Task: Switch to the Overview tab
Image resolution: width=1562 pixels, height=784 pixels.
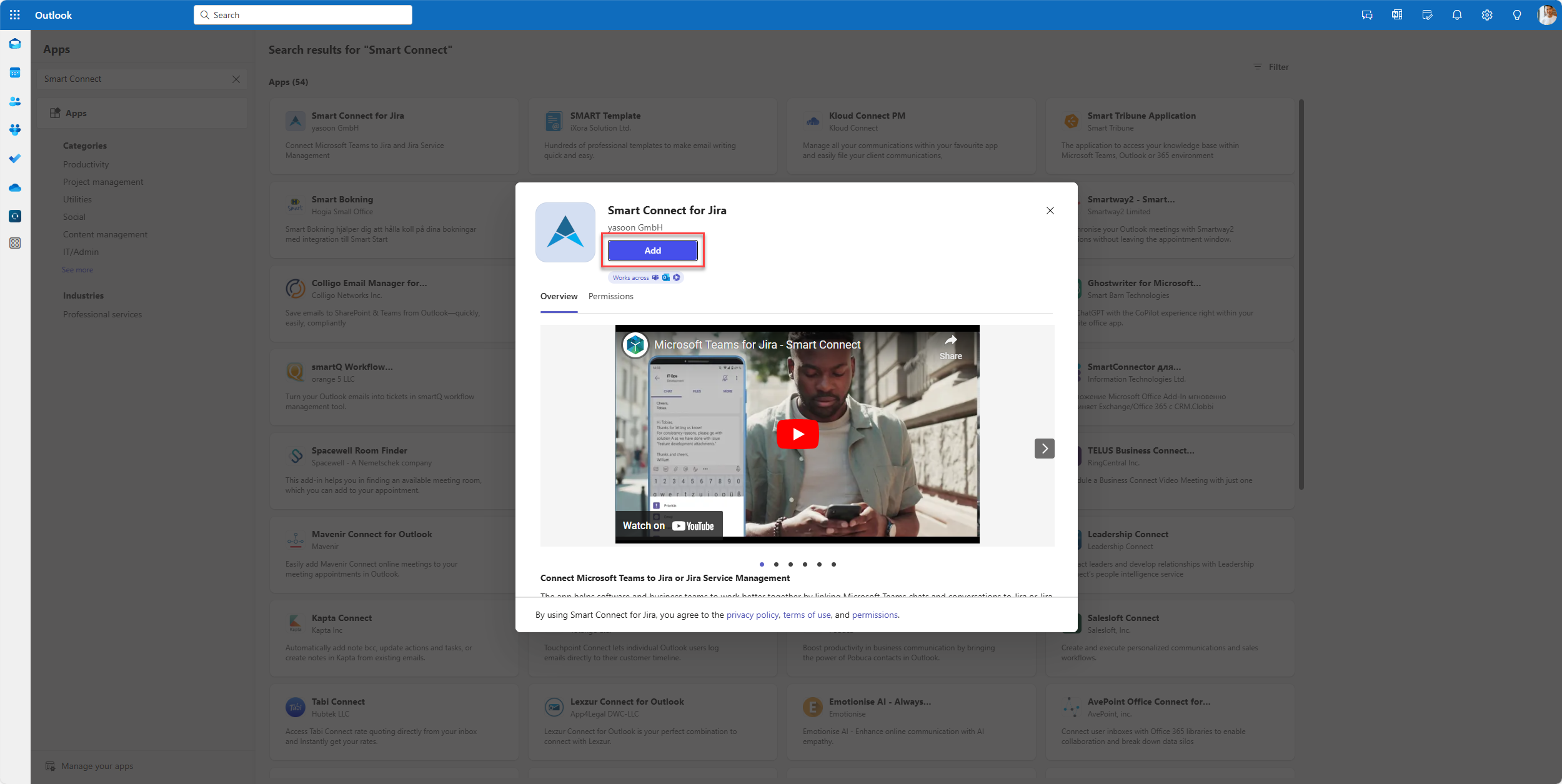Action: (x=559, y=296)
